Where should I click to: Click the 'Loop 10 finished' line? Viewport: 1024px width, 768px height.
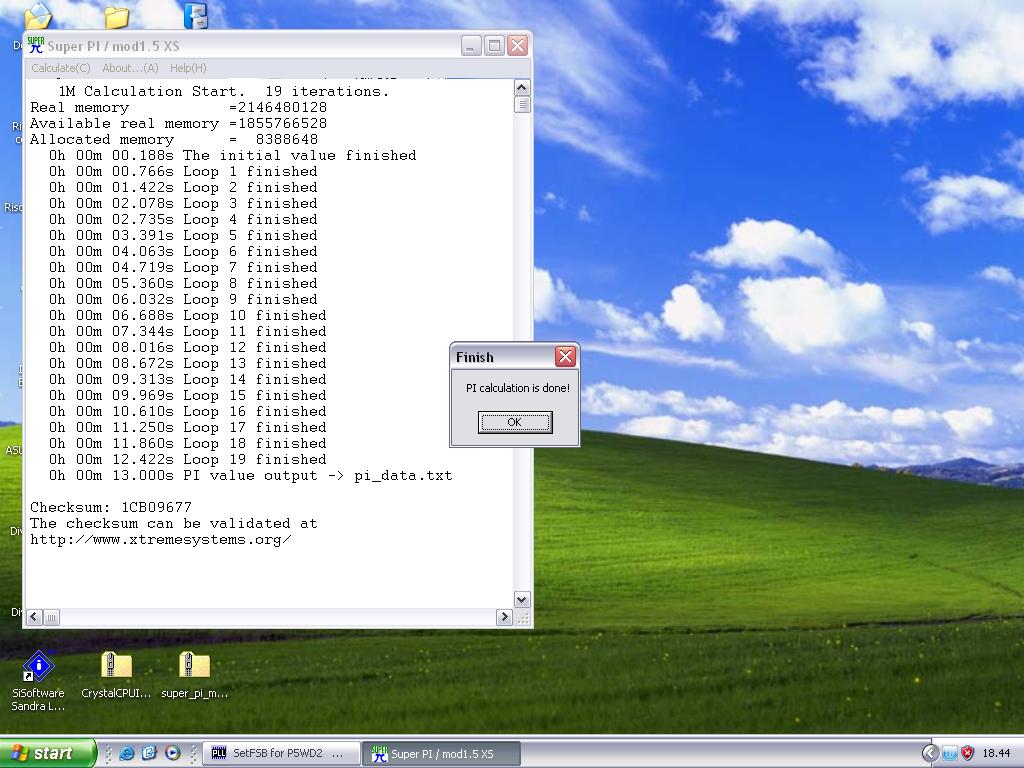[x=187, y=315]
